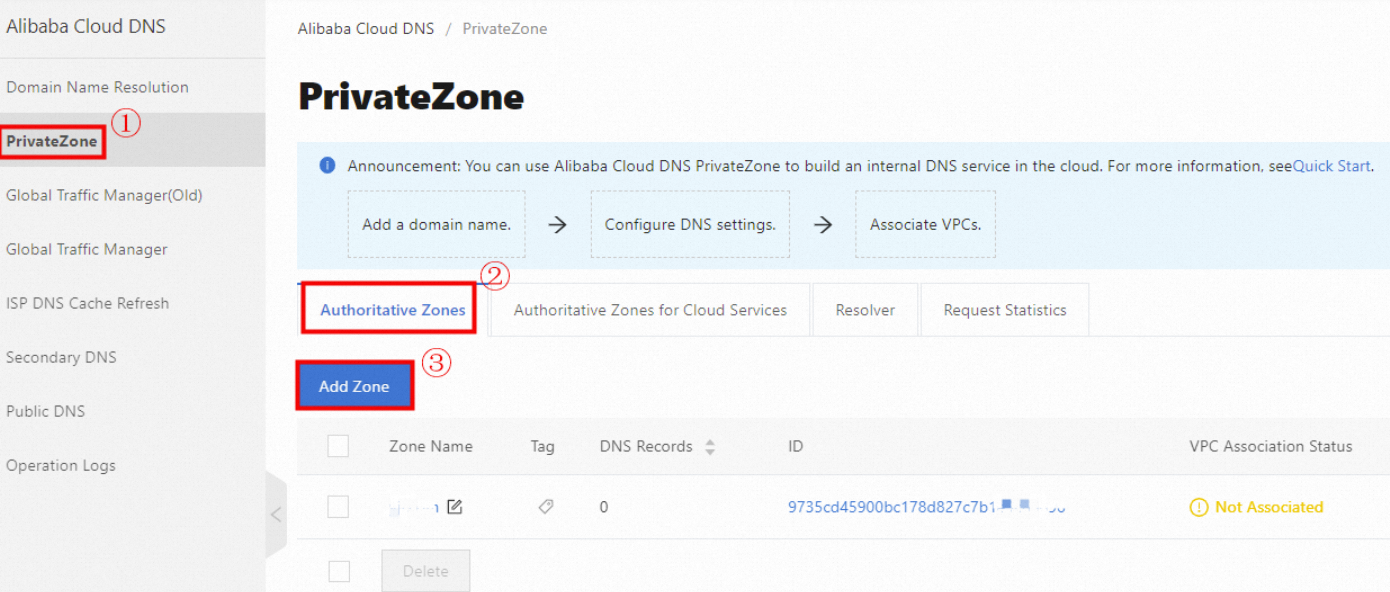
Task: Open the Tag icon for the zone row
Action: click(x=545, y=507)
